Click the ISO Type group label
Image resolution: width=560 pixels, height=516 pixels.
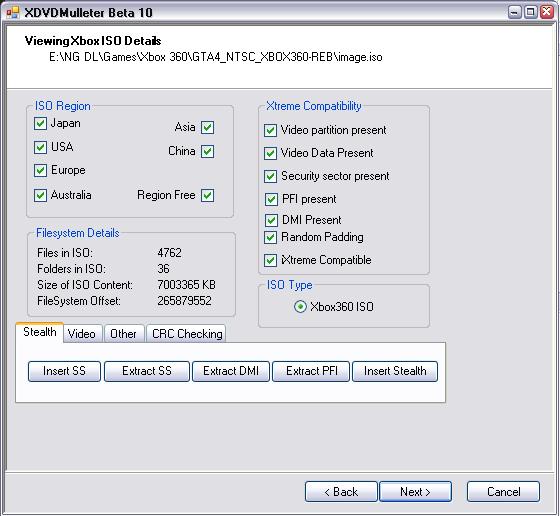click(290, 285)
